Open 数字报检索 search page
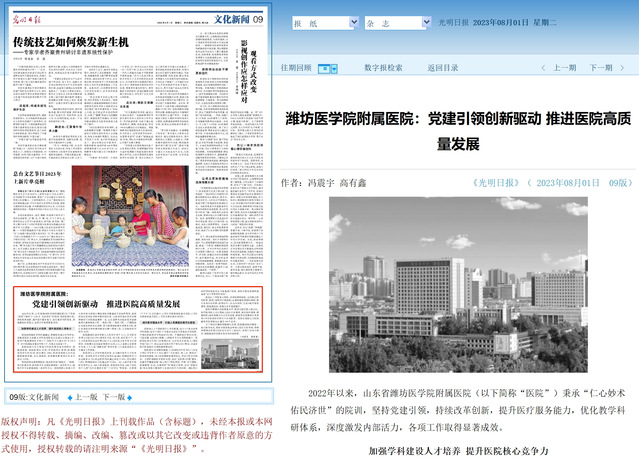639x462 pixels. pos(383,68)
